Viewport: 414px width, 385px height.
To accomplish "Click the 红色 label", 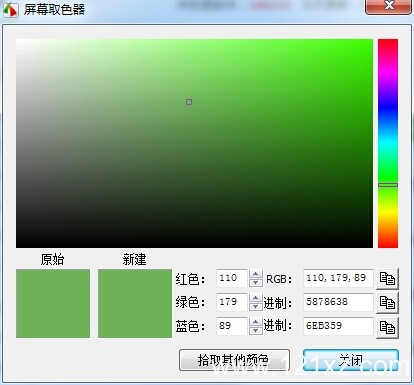I will 190,279.
